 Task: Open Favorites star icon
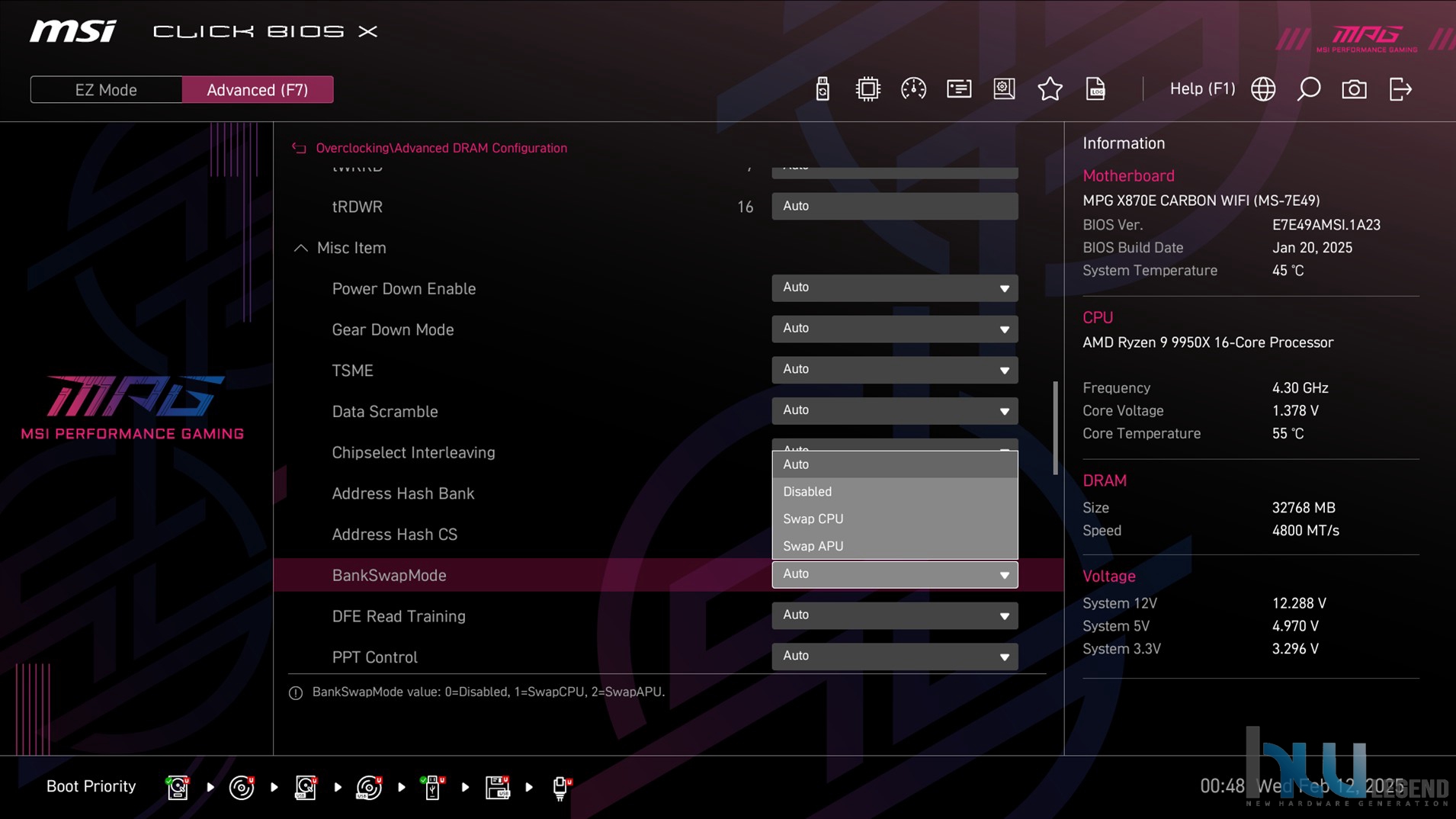(1050, 89)
